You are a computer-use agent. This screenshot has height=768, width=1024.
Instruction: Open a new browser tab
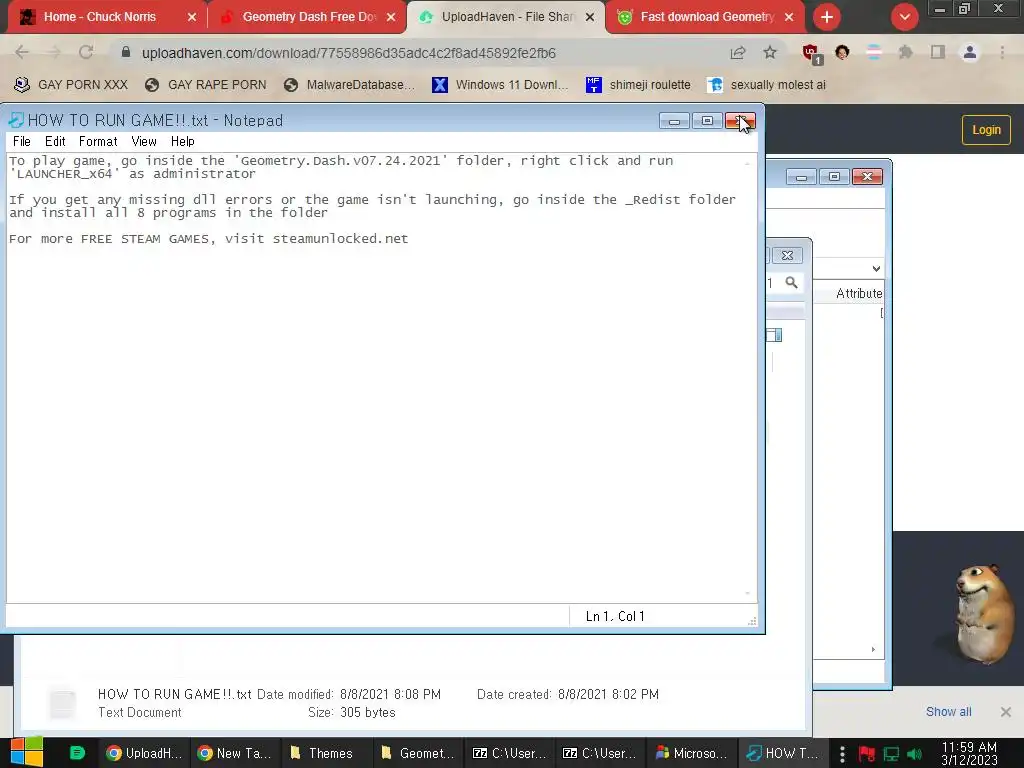pos(827,17)
